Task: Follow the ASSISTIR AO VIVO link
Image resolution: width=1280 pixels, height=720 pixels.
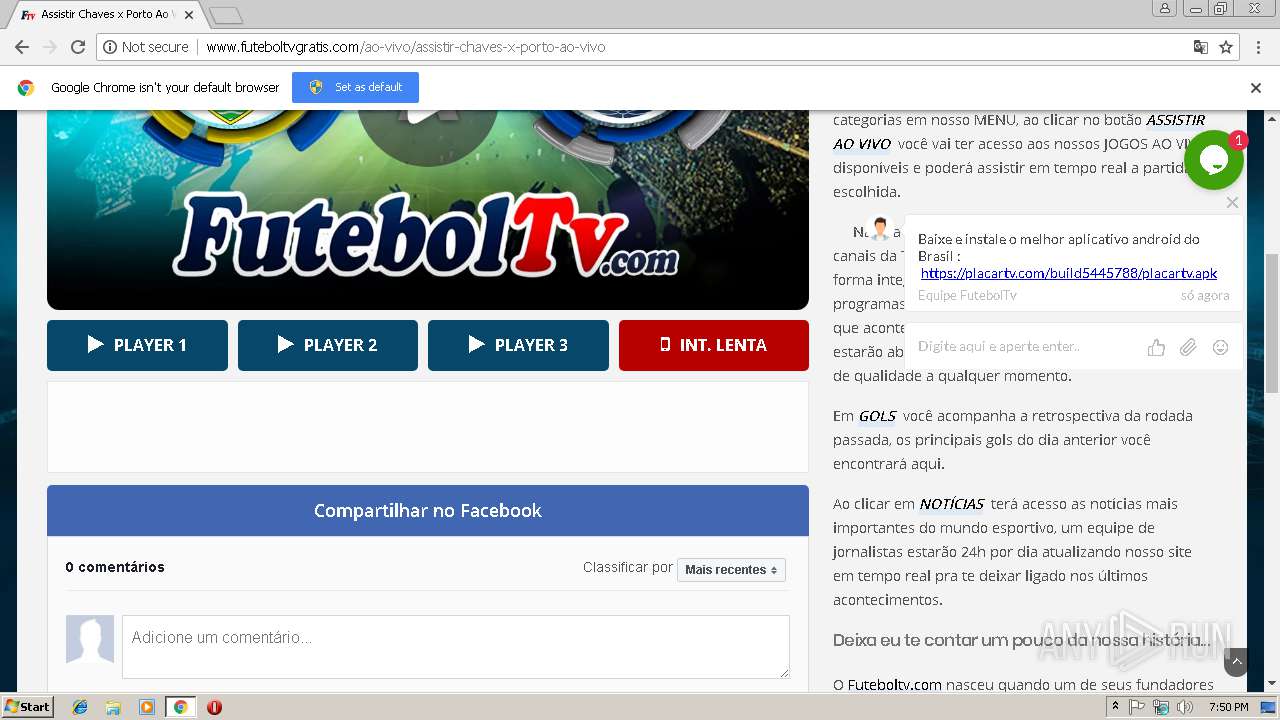Action: tap(1019, 132)
